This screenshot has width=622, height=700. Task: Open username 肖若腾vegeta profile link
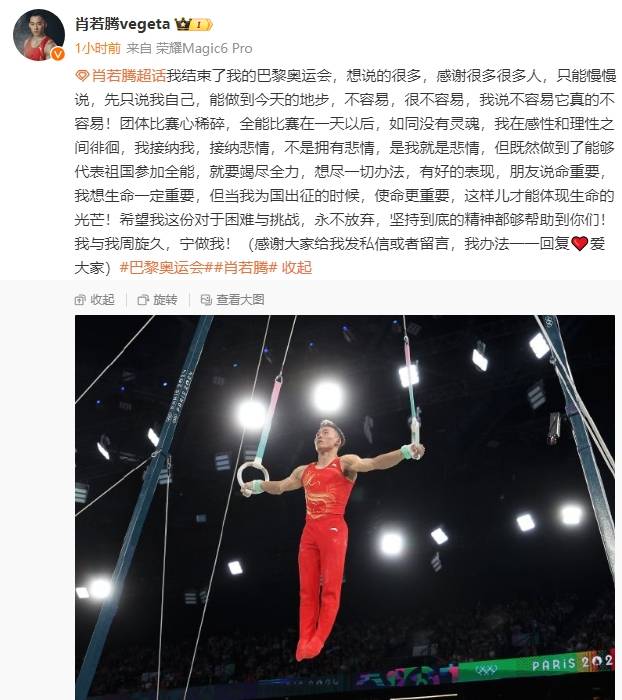[x=122, y=24]
